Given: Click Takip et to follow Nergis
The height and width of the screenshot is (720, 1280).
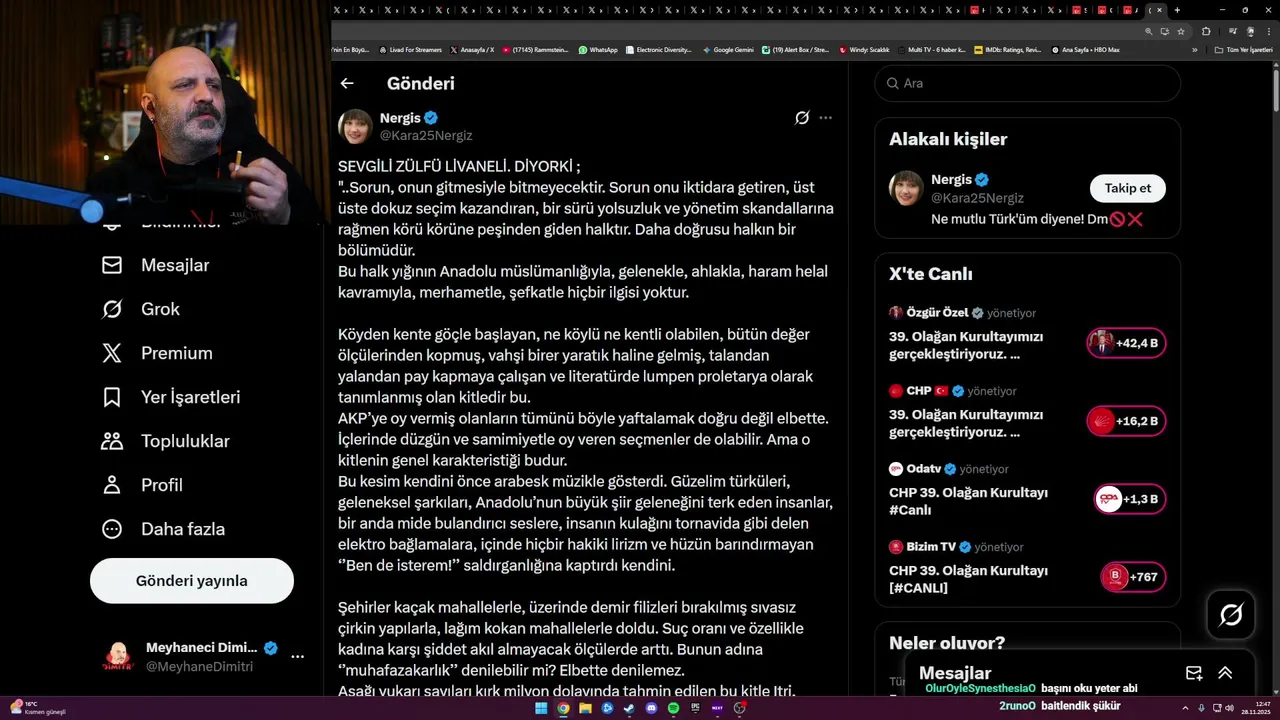Looking at the screenshot, I should (1128, 188).
